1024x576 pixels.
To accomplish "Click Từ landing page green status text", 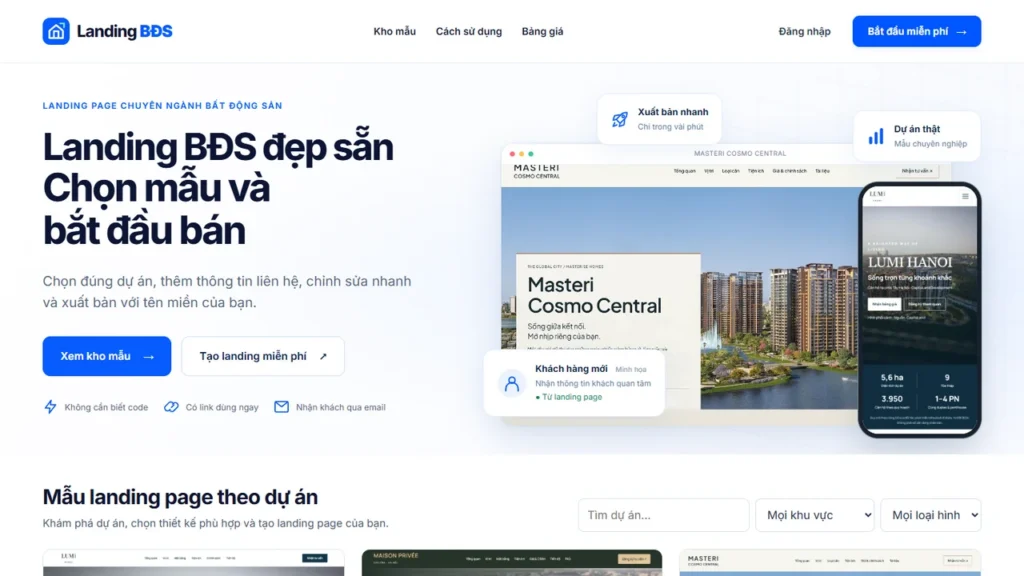I will tap(569, 397).
